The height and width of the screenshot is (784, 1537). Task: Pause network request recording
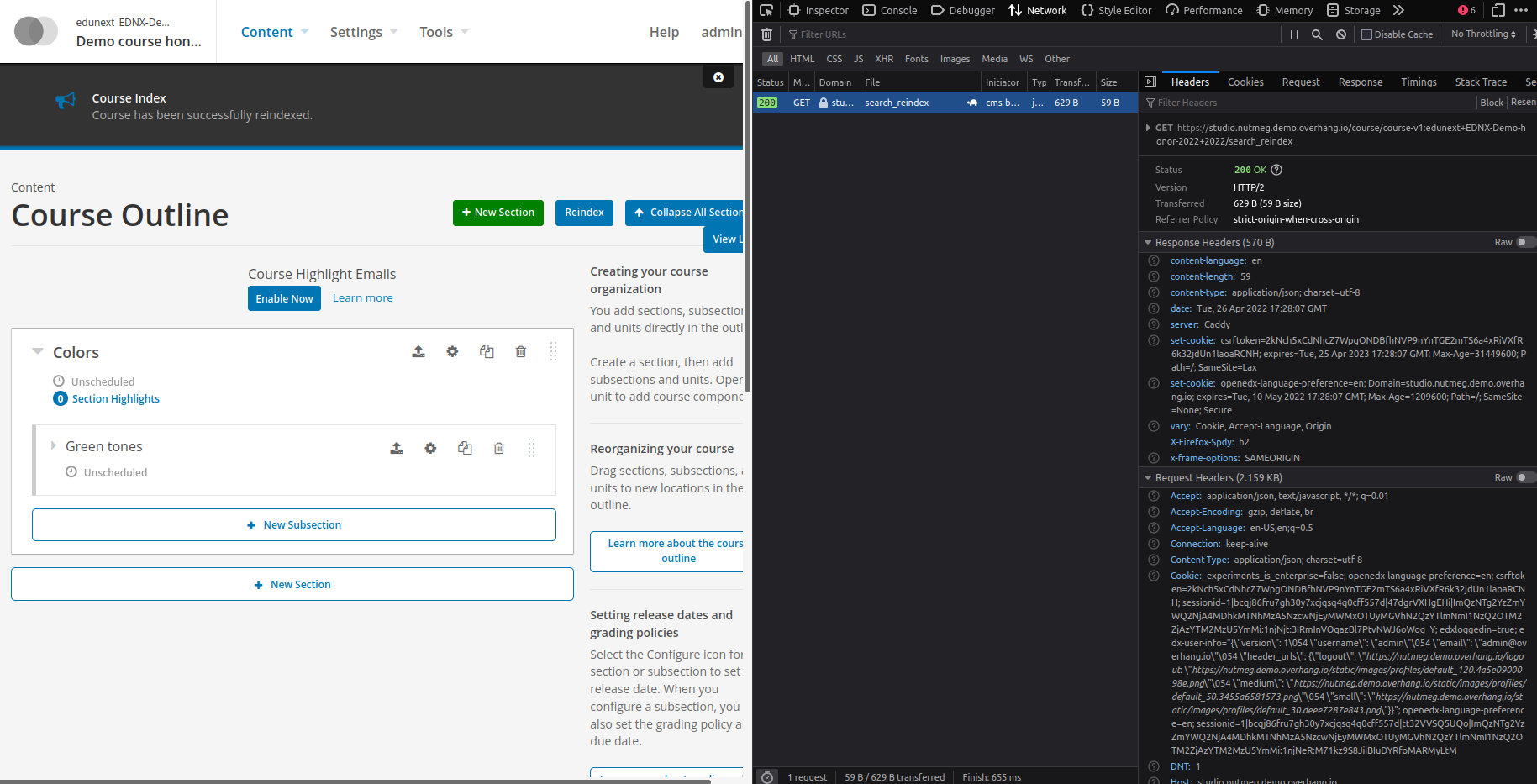click(x=1292, y=34)
